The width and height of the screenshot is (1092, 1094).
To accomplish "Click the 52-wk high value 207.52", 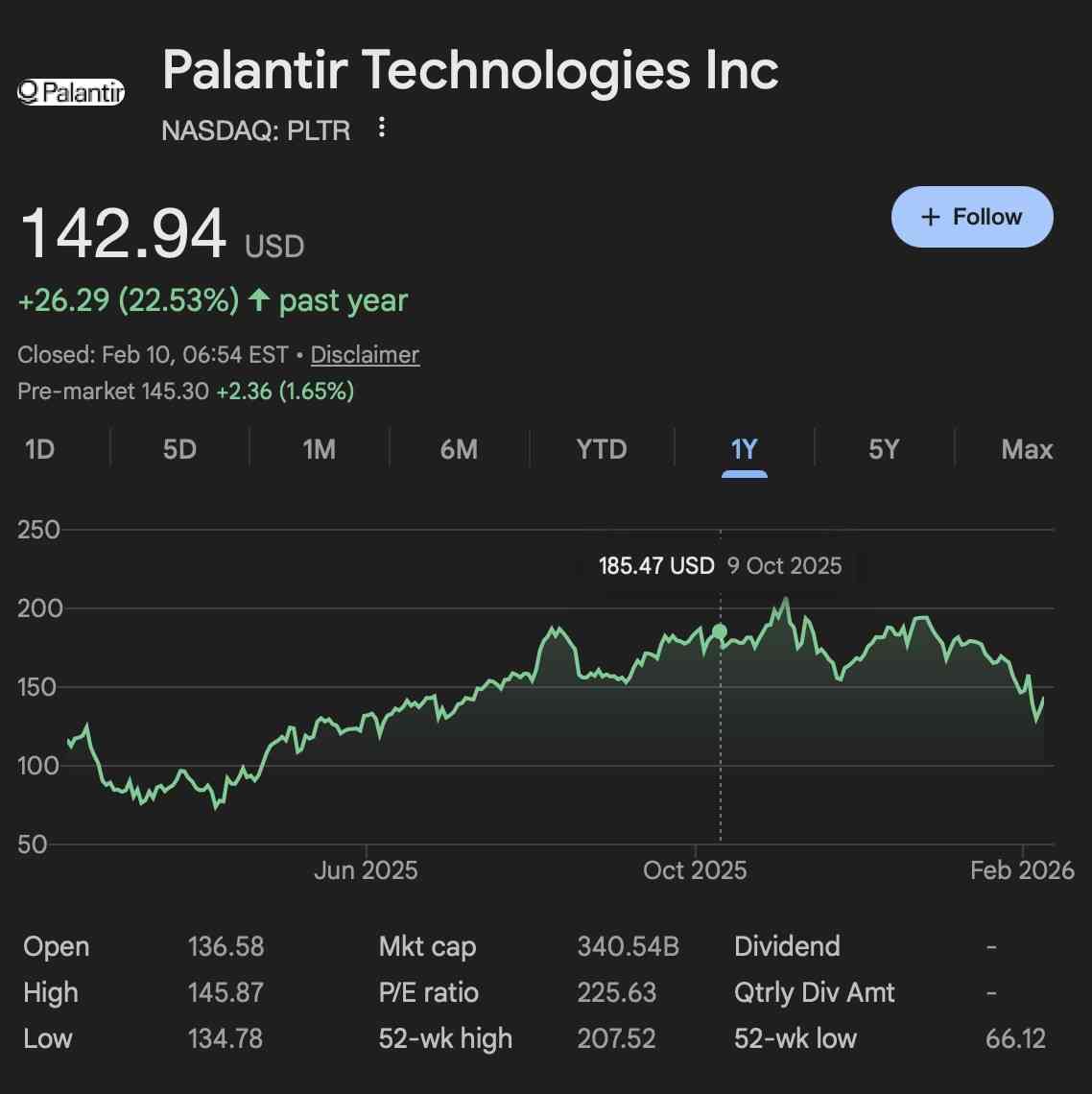I will point(616,1038).
